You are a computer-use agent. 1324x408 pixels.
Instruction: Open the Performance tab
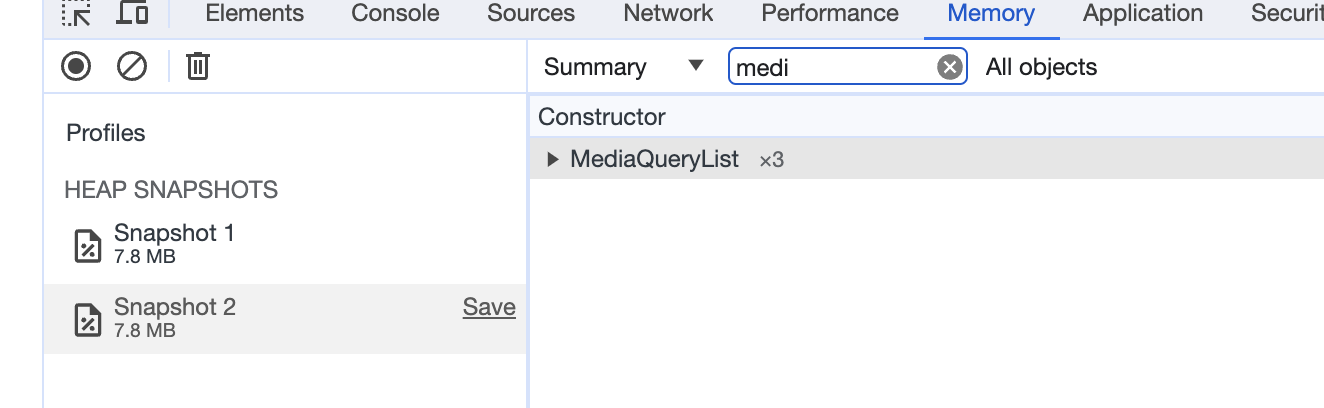(x=829, y=13)
